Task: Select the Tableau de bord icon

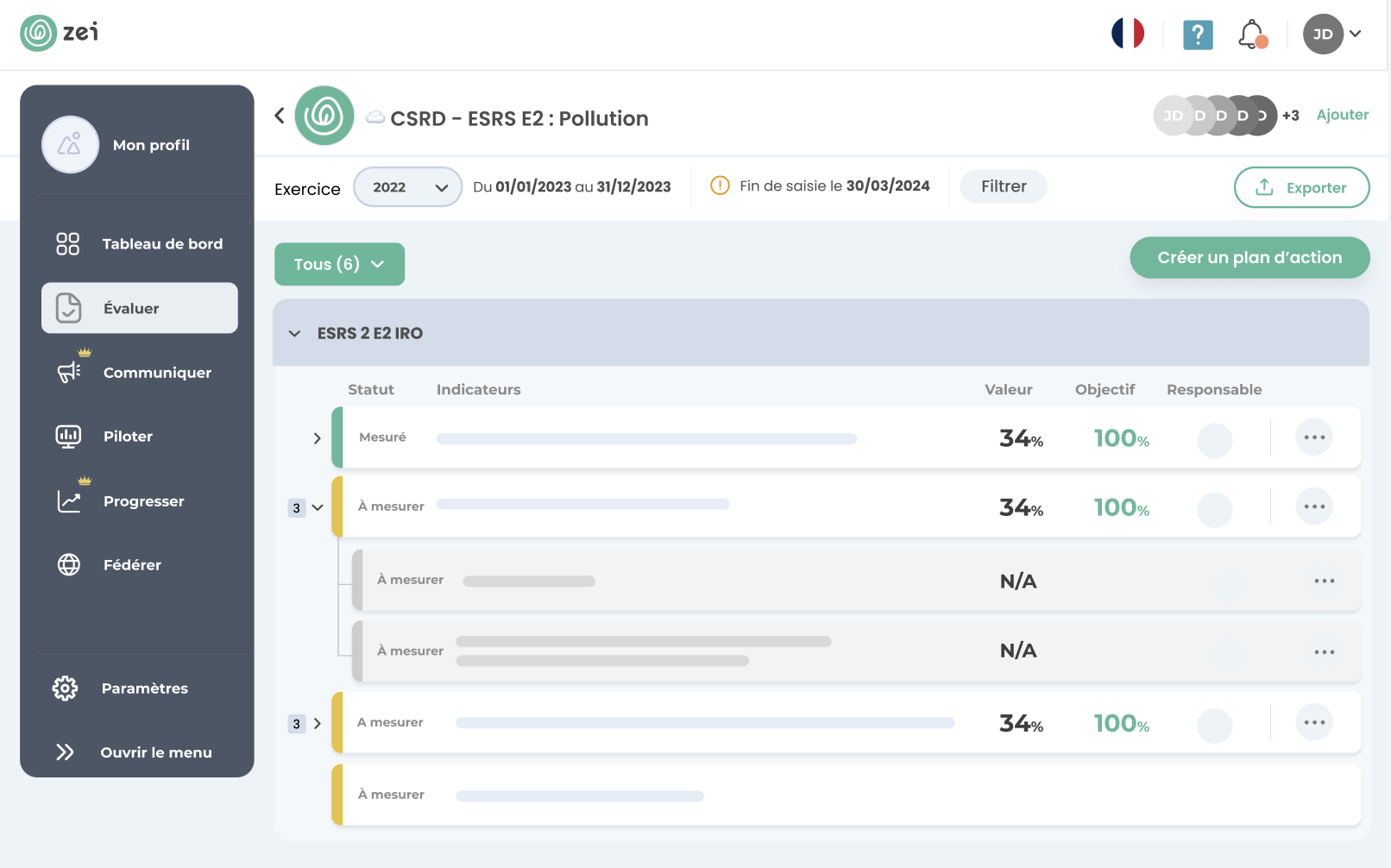Action: pyautogui.click(x=67, y=243)
